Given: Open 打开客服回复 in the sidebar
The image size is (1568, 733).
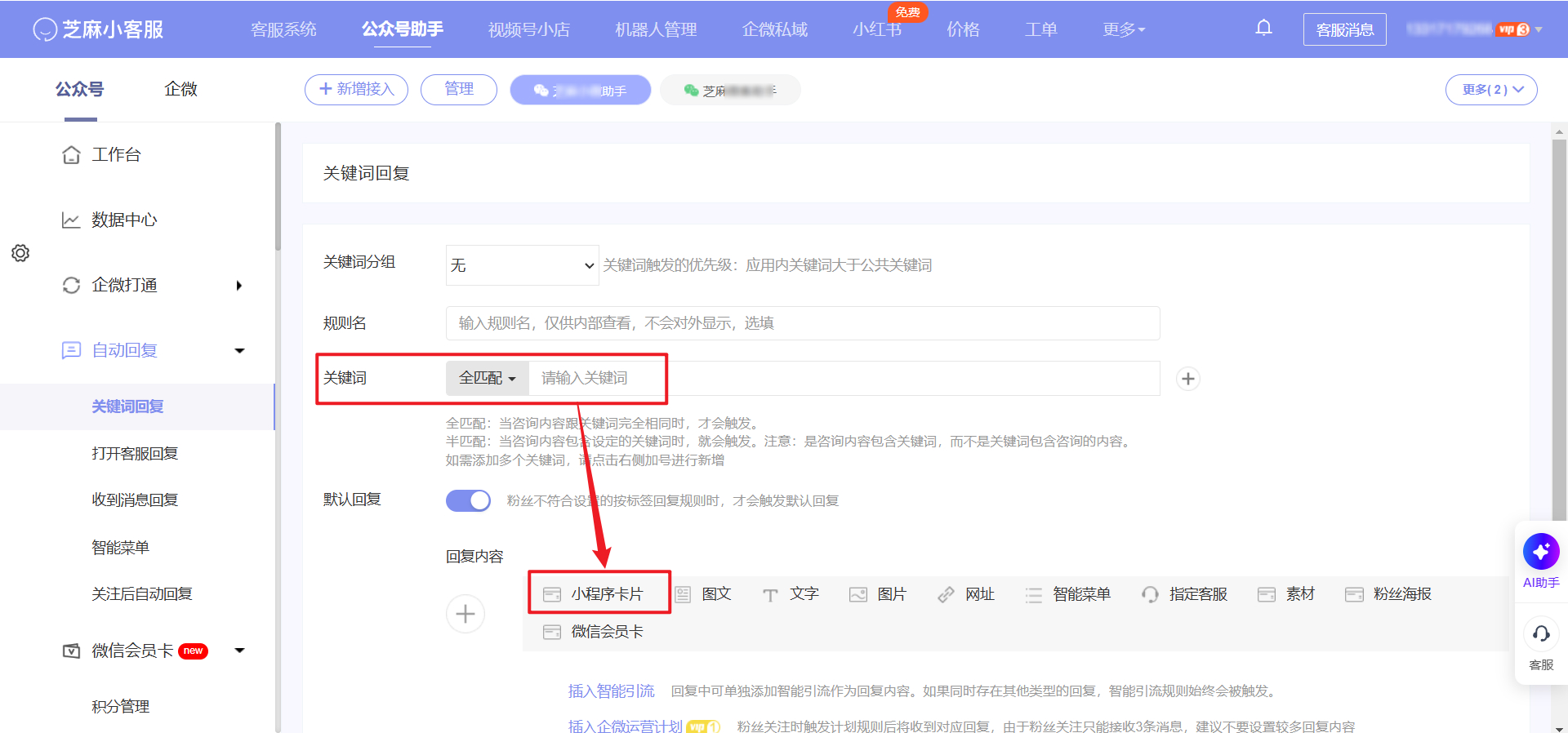Looking at the screenshot, I should (135, 453).
